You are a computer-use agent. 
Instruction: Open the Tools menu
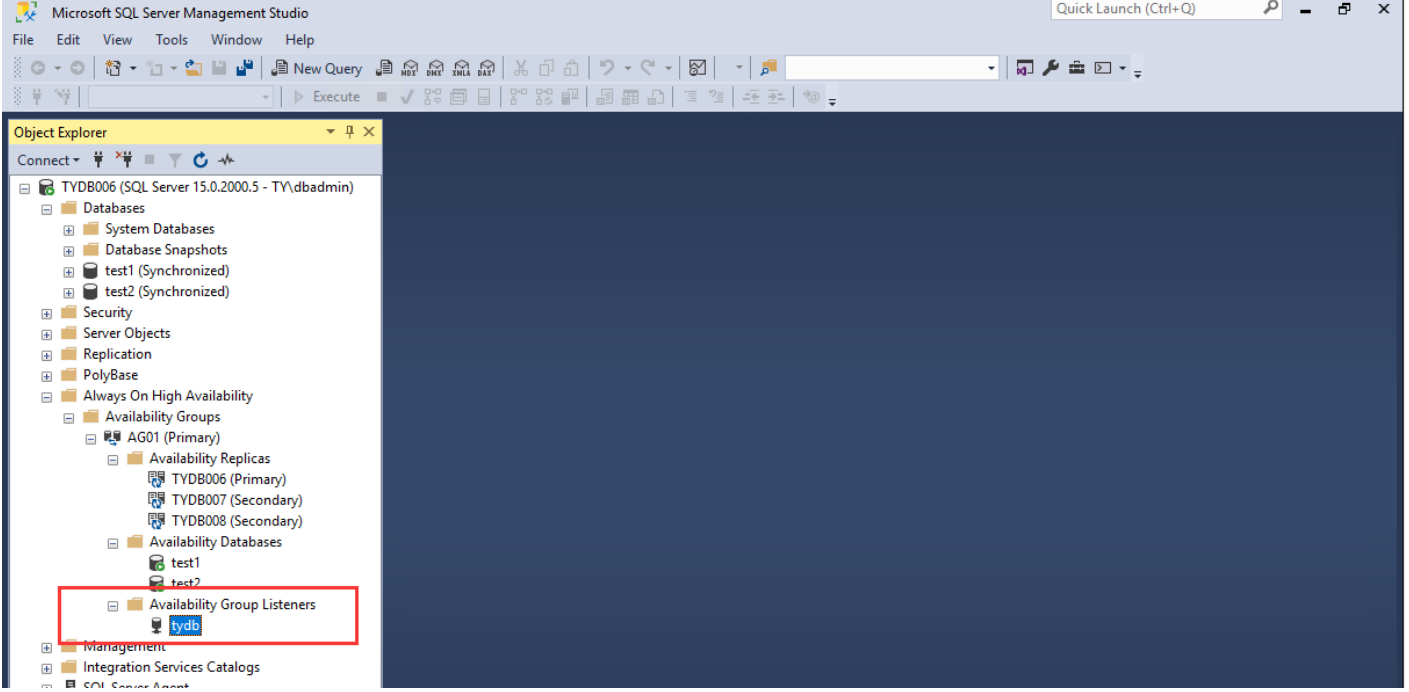tap(171, 40)
